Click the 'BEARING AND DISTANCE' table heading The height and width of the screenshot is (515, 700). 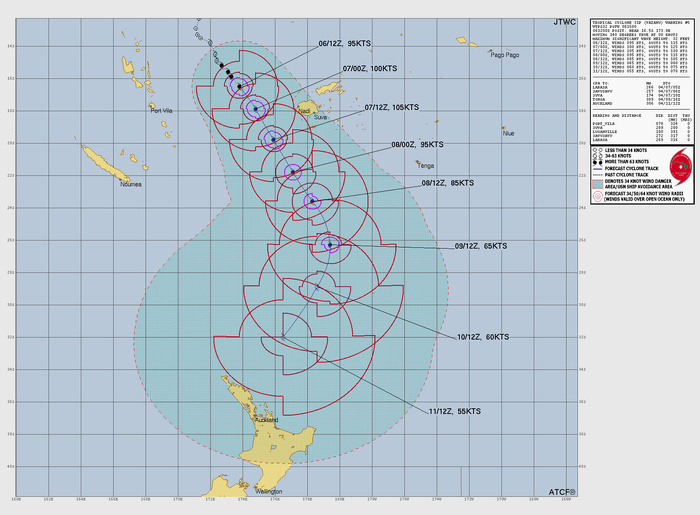click(617, 116)
